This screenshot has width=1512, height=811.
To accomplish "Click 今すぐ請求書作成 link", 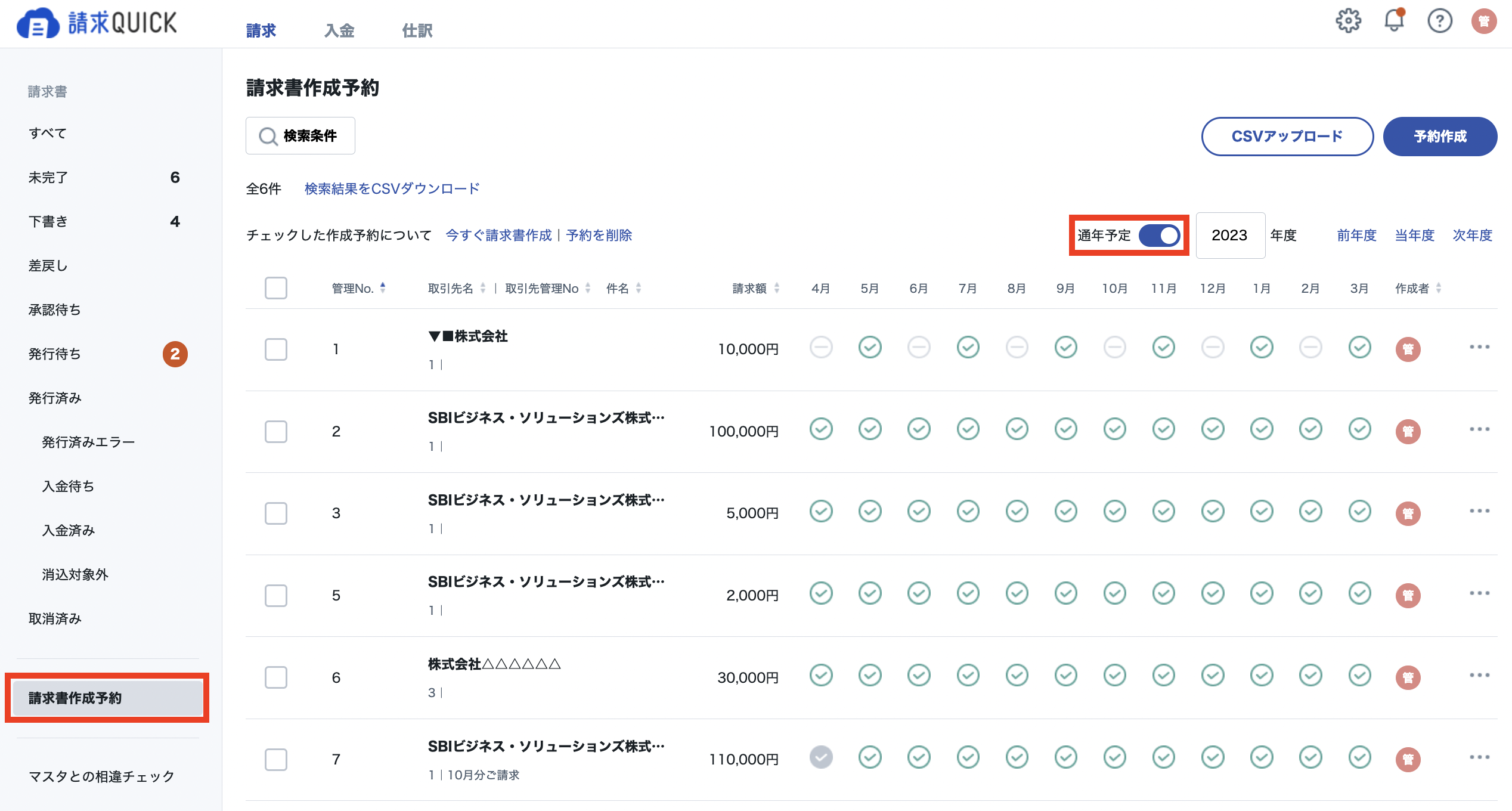I will (499, 236).
